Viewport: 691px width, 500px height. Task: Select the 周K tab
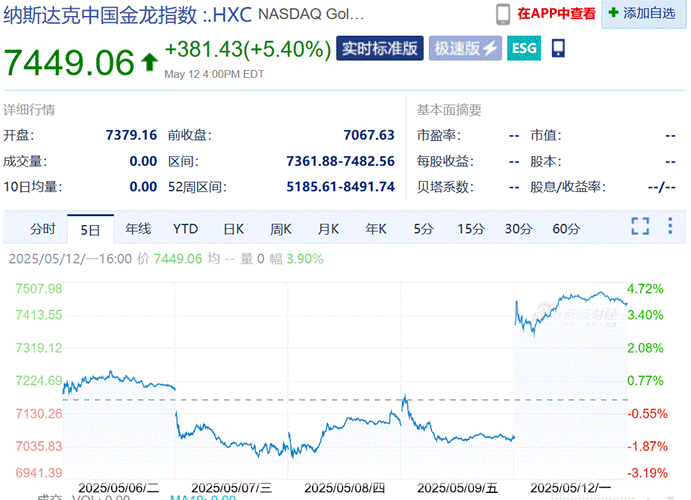tap(281, 229)
